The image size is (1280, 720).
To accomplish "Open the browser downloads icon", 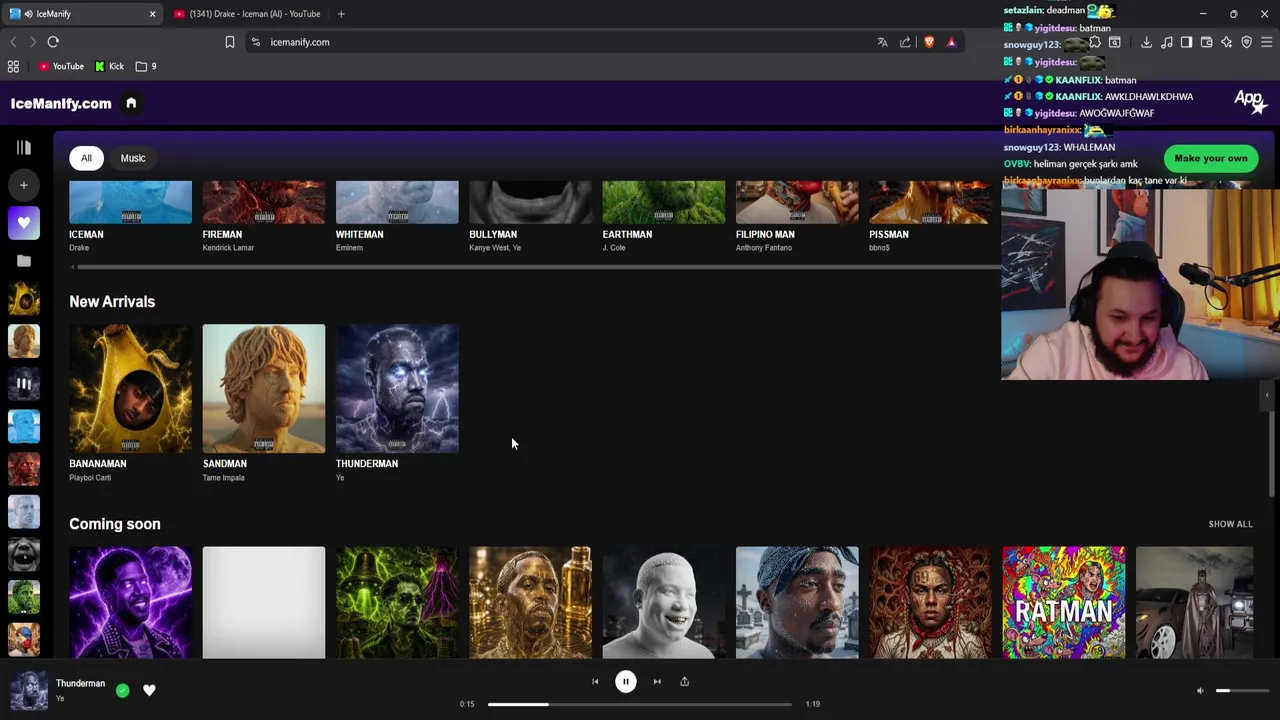I will tap(1146, 42).
